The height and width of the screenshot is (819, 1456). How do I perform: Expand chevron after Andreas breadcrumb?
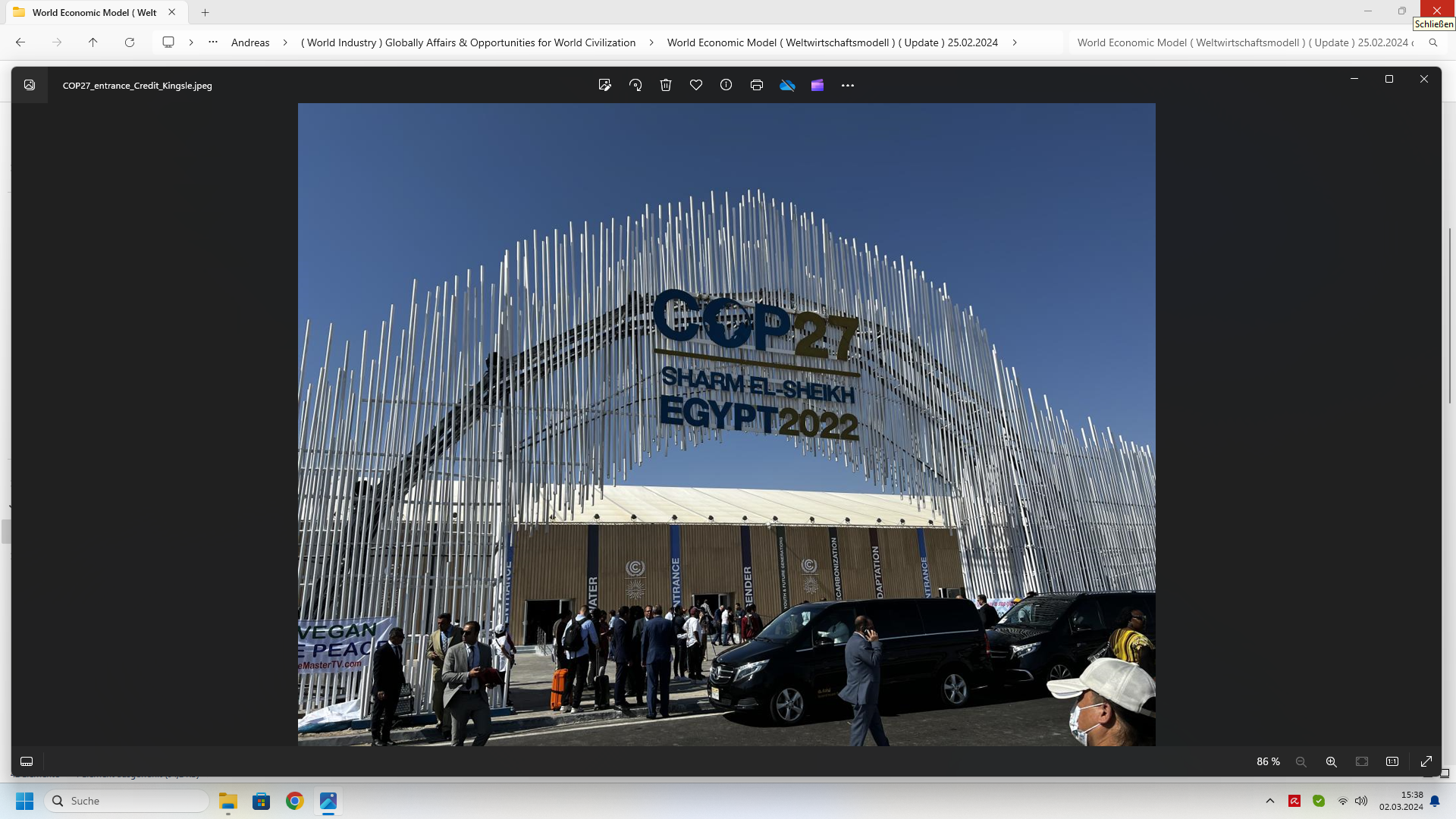click(x=285, y=42)
